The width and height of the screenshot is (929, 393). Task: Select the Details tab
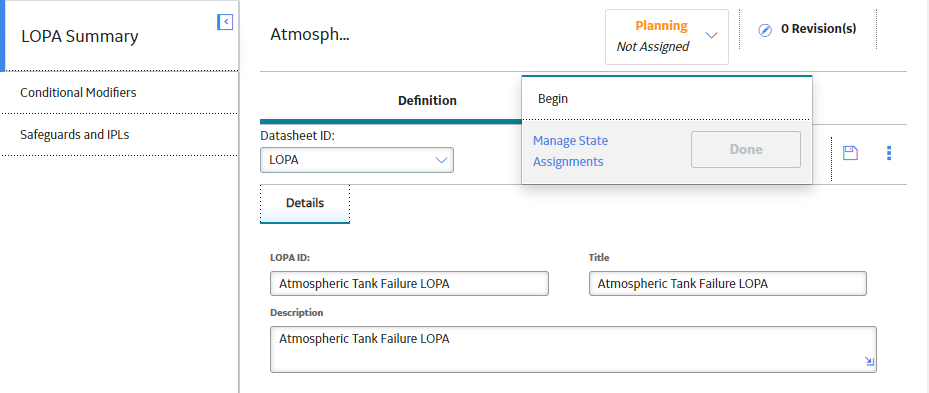[305, 203]
